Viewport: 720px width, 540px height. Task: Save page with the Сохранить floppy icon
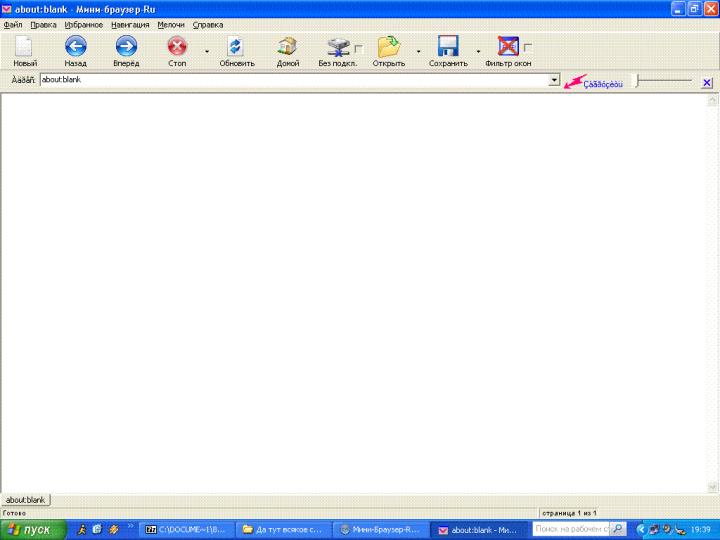click(448, 46)
